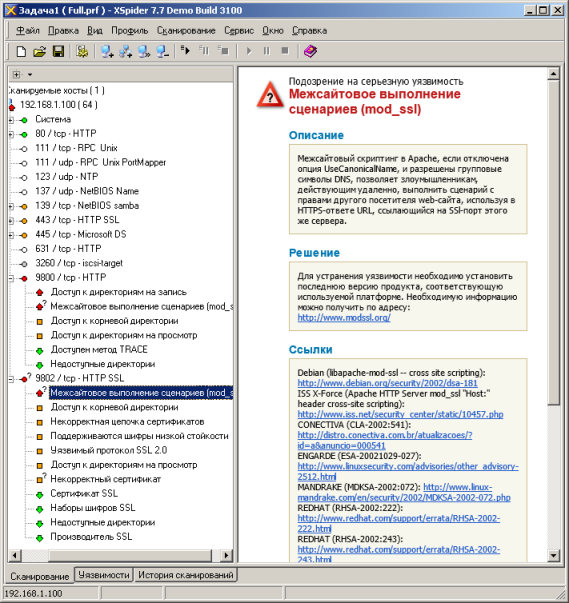569x603 pixels.
Task: Click tree expand-all icon in left panel
Action: pyautogui.click(x=16, y=74)
